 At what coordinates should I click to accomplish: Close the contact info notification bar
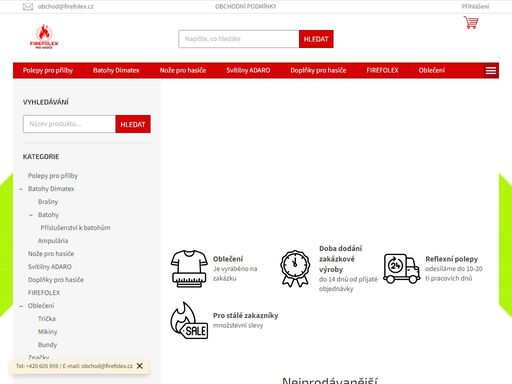coord(140,366)
